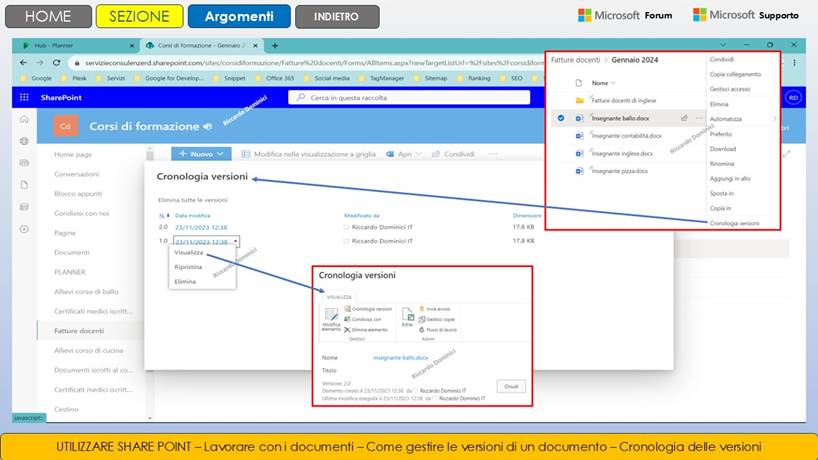
Task: Switch to the Hub - Planner browser tab
Action: tap(76, 45)
